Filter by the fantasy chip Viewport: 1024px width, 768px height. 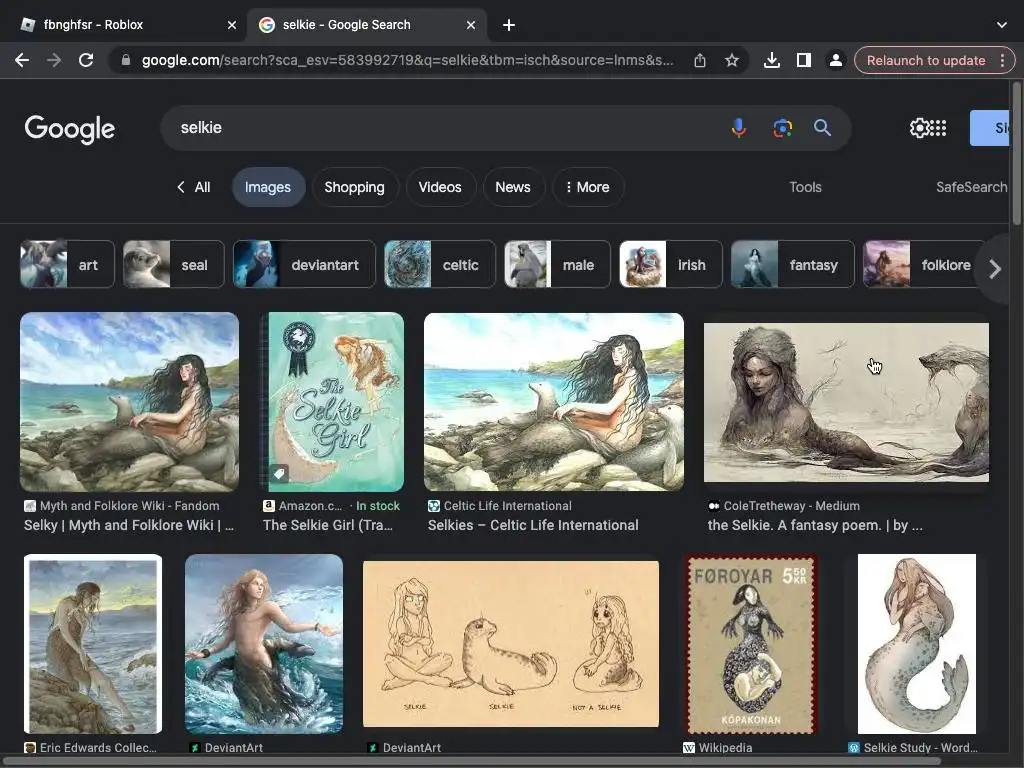click(792, 264)
